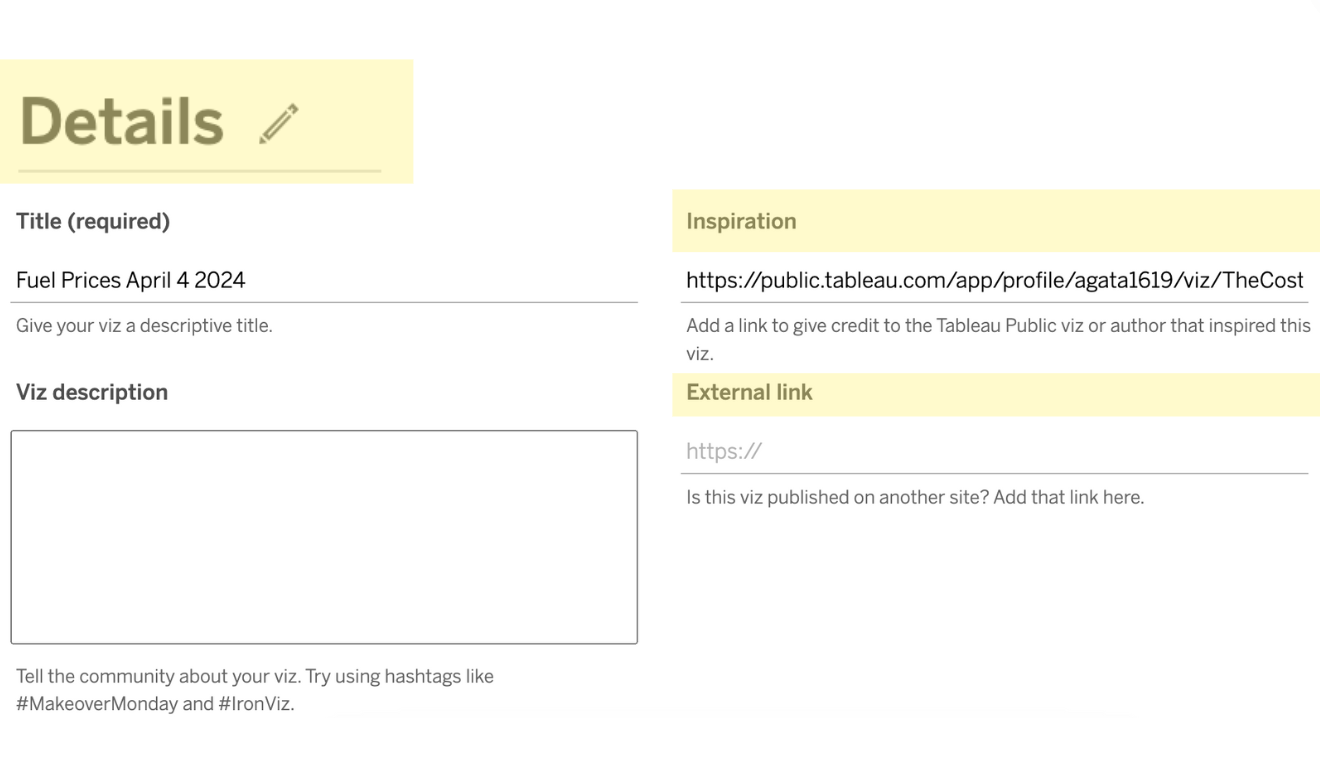1320x774 pixels.
Task: Click inside the Viz description text box
Action: pos(324,537)
